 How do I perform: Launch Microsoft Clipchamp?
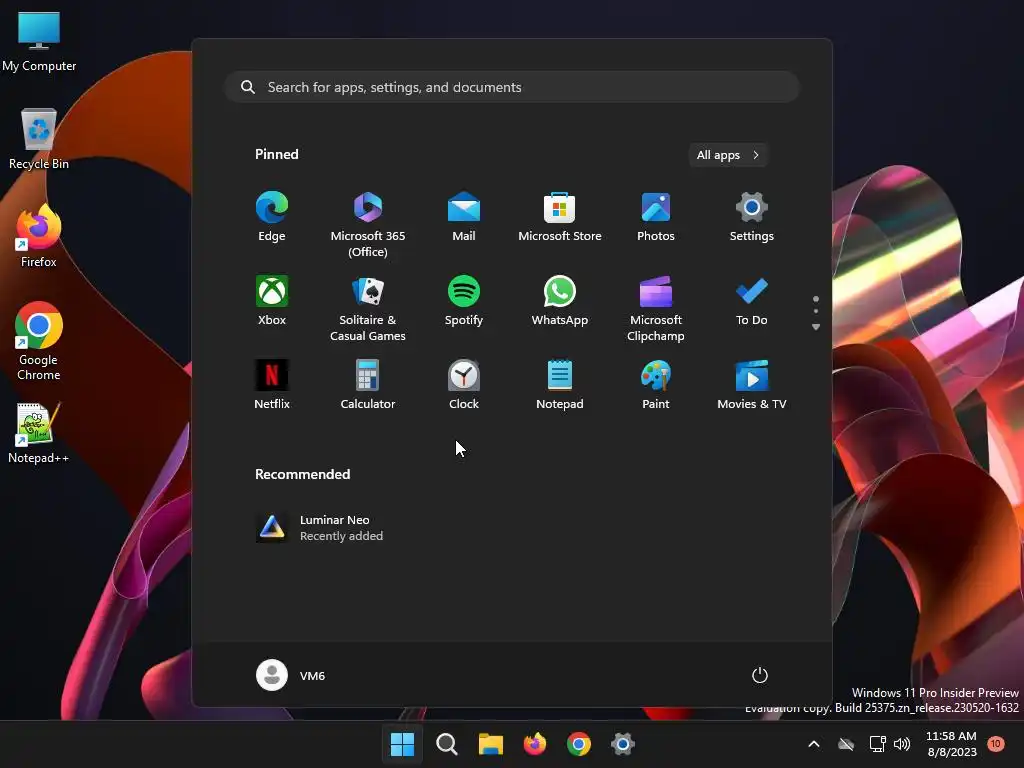coord(656,308)
